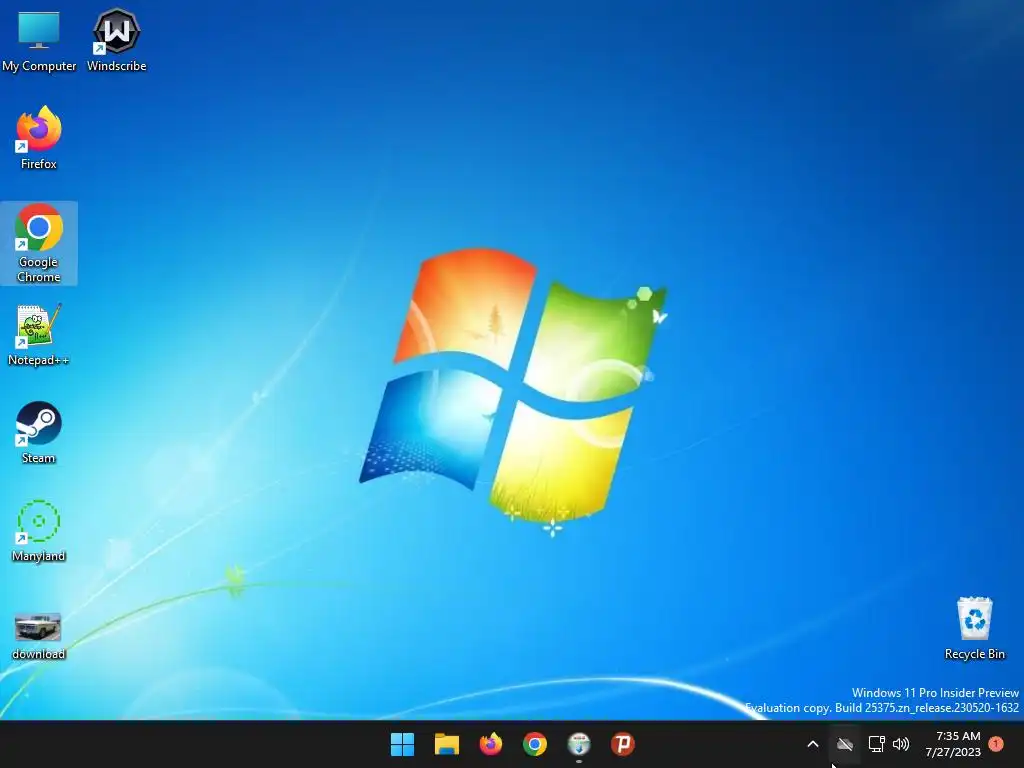
Task: Launch Chrome from the taskbar
Action: [x=535, y=744]
